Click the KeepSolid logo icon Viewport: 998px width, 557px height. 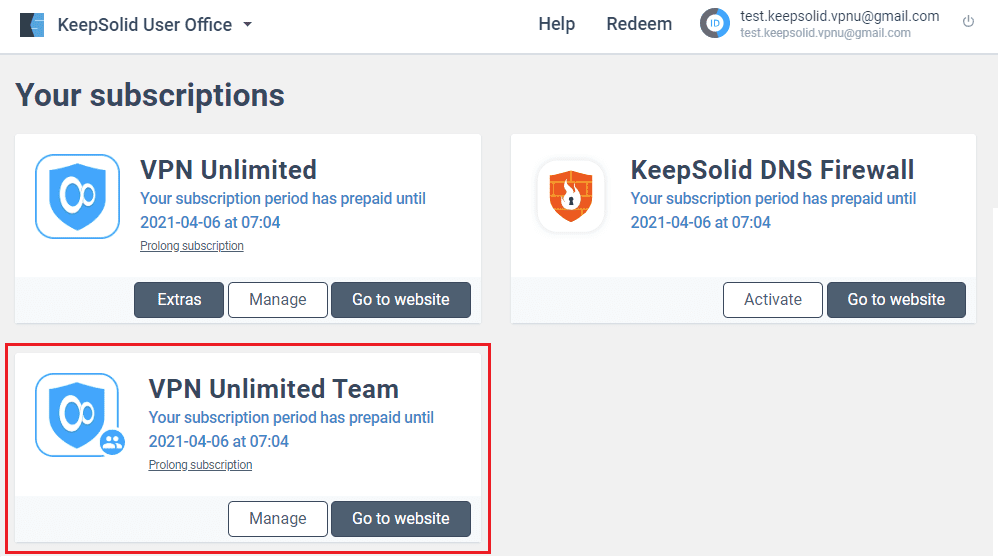pos(32,25)
